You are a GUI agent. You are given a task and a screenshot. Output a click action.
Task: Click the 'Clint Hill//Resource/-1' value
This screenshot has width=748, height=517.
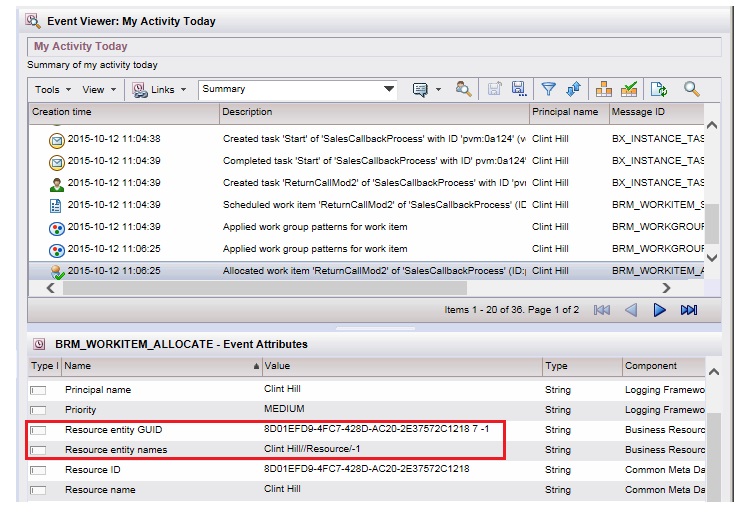click(x=312, y=449)
